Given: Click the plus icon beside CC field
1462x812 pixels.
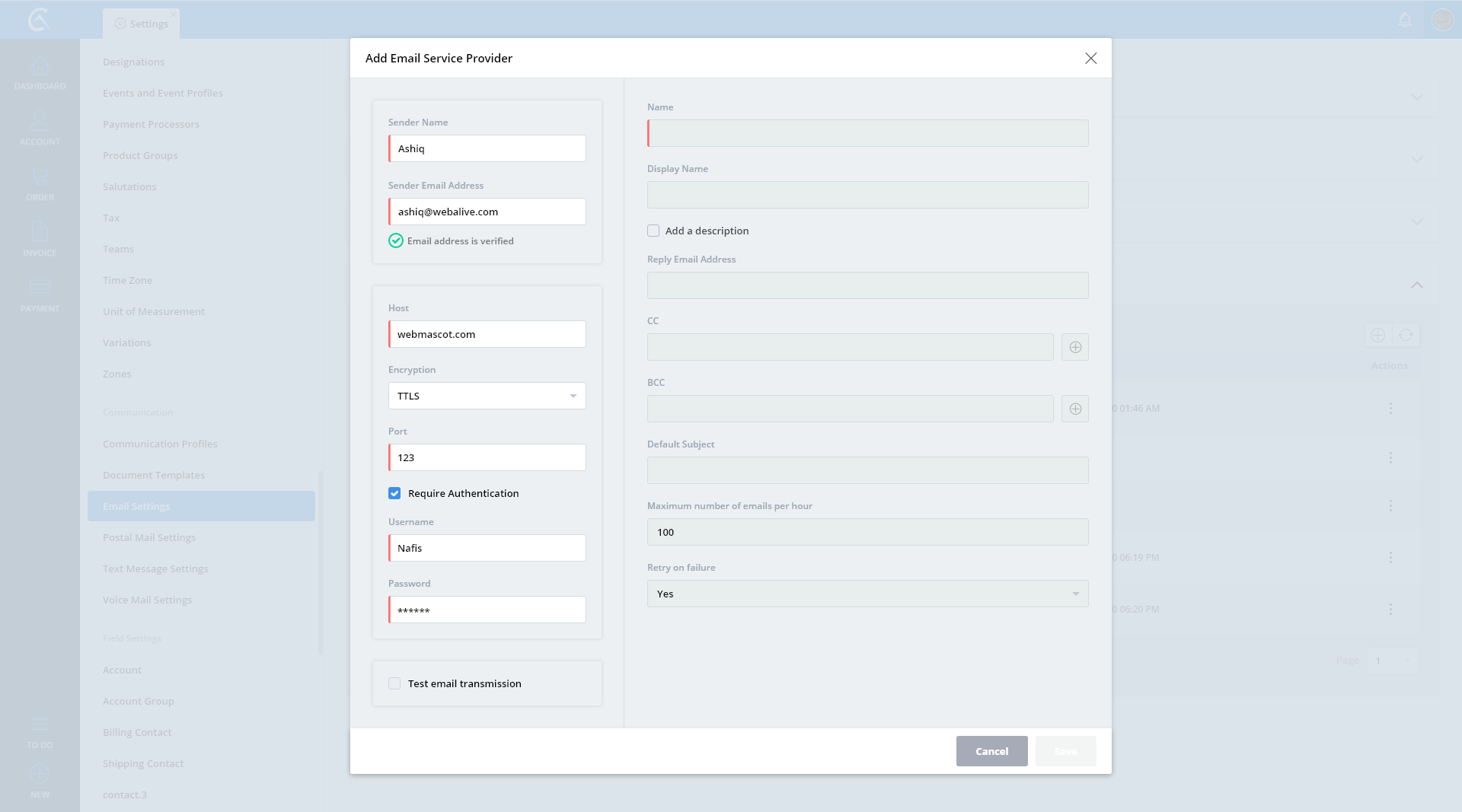Looking at the screenshot, I should point(1075,347).
